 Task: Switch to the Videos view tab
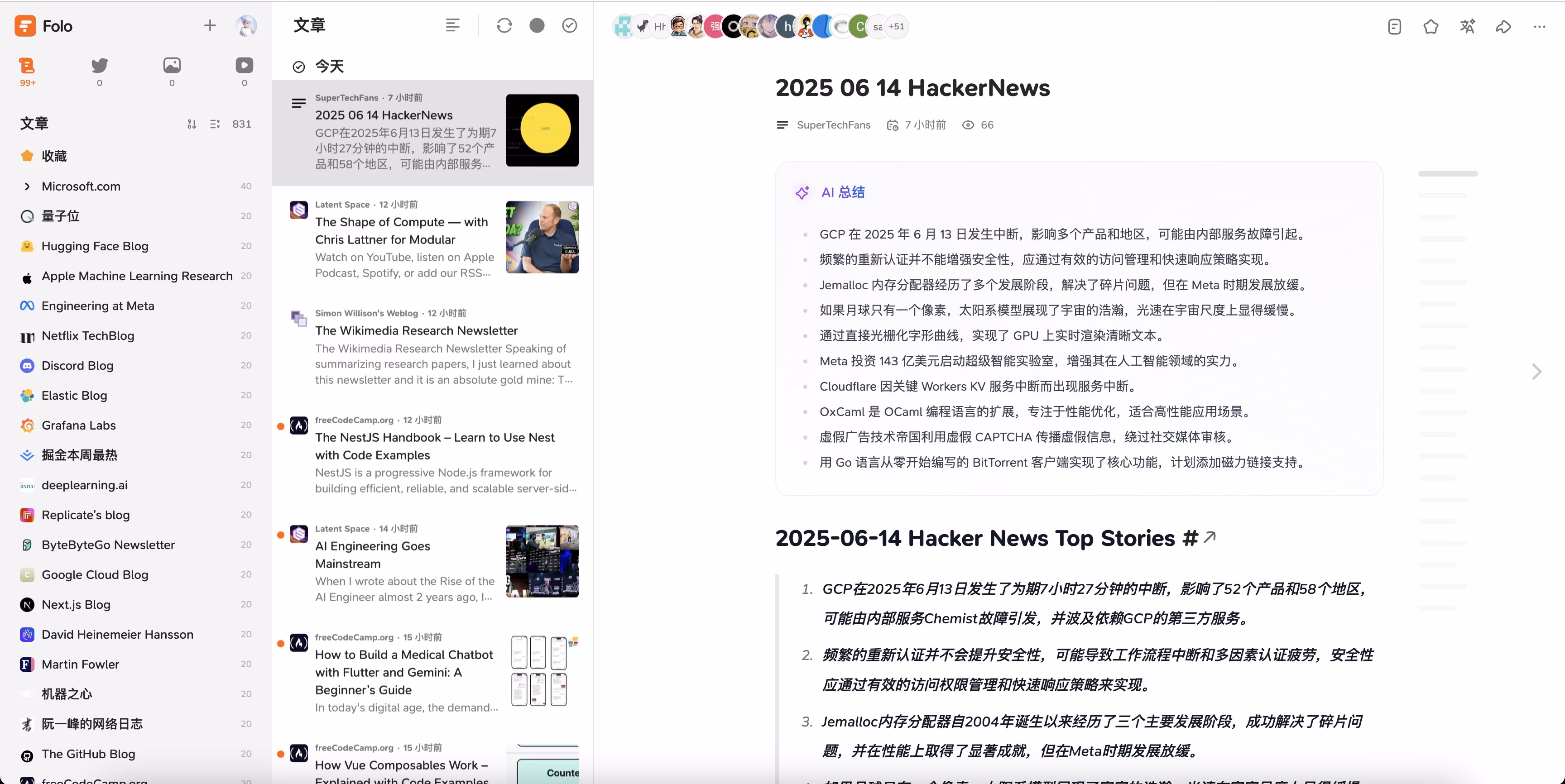pyautogui.click(x=244, y=71)
